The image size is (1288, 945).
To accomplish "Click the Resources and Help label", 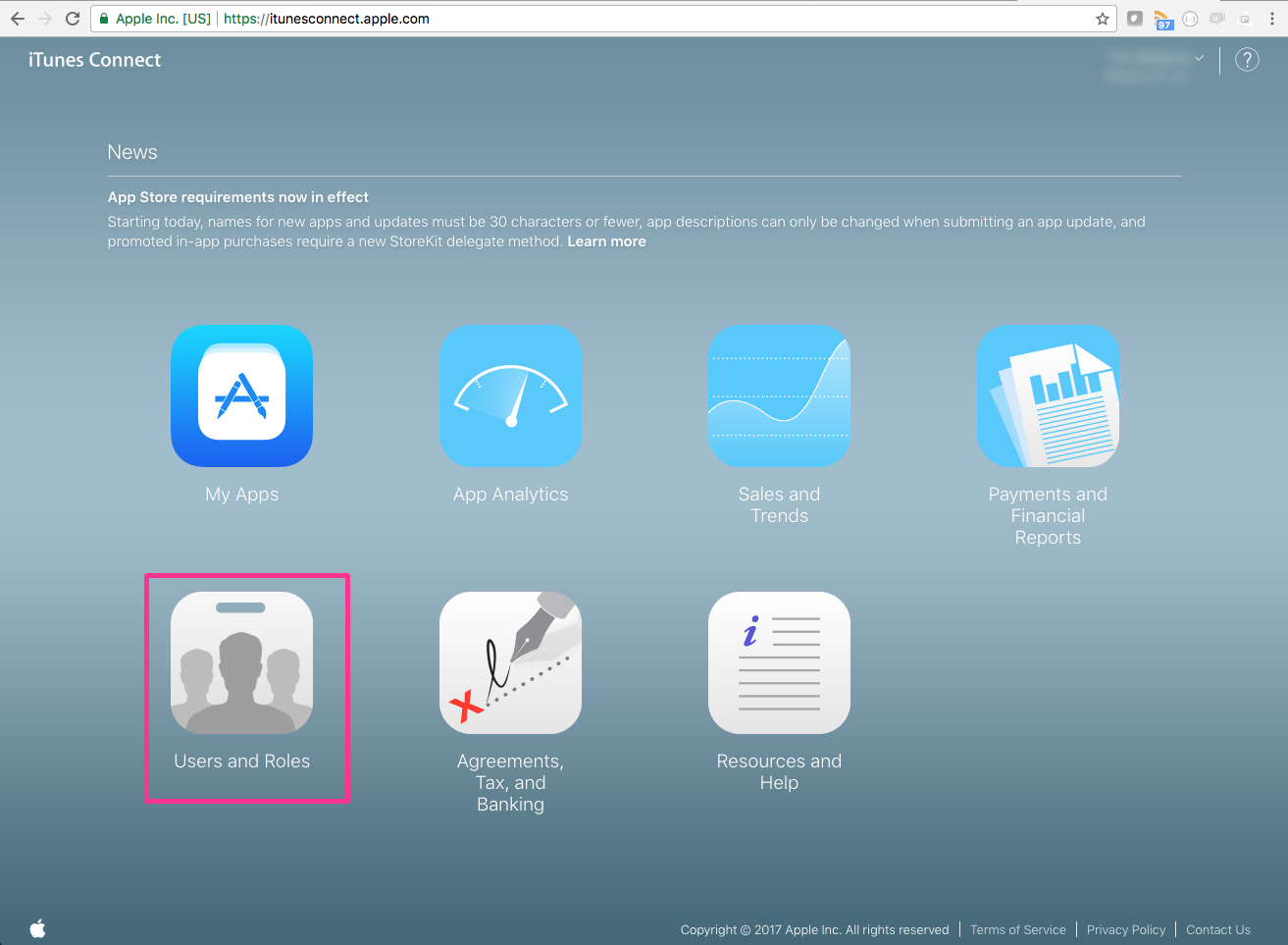I will (x=779, y=772).
